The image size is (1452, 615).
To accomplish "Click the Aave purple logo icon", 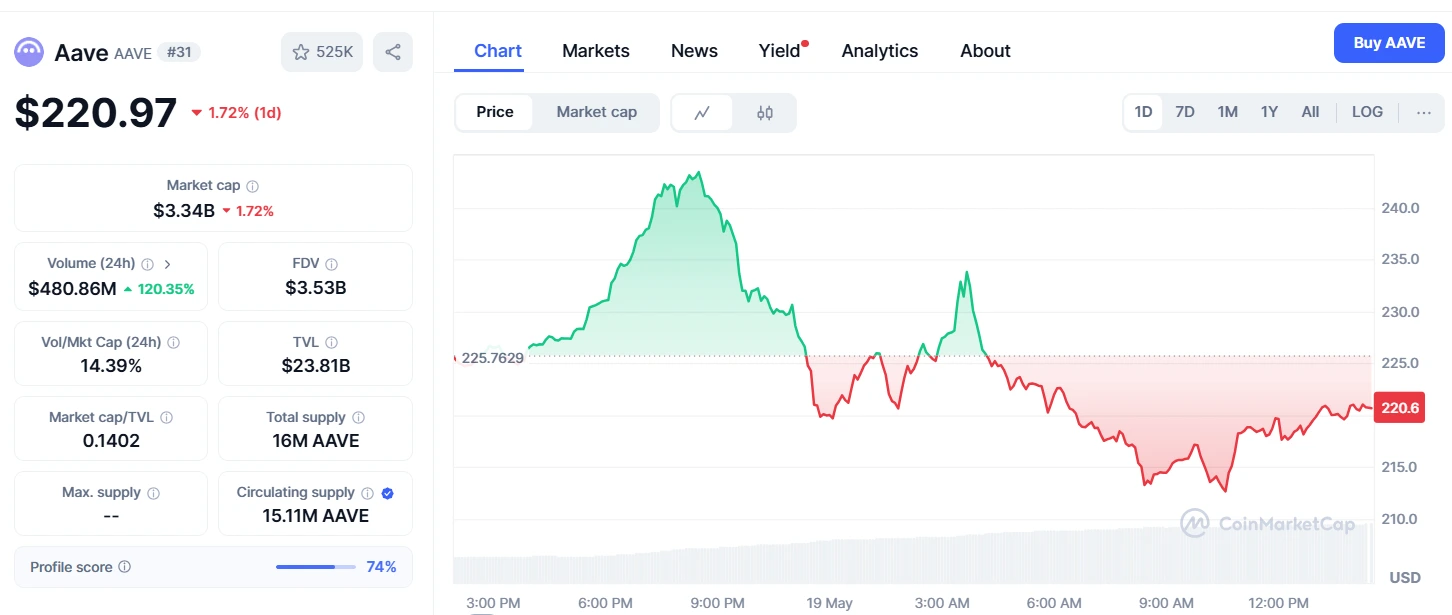I will 29,52.
